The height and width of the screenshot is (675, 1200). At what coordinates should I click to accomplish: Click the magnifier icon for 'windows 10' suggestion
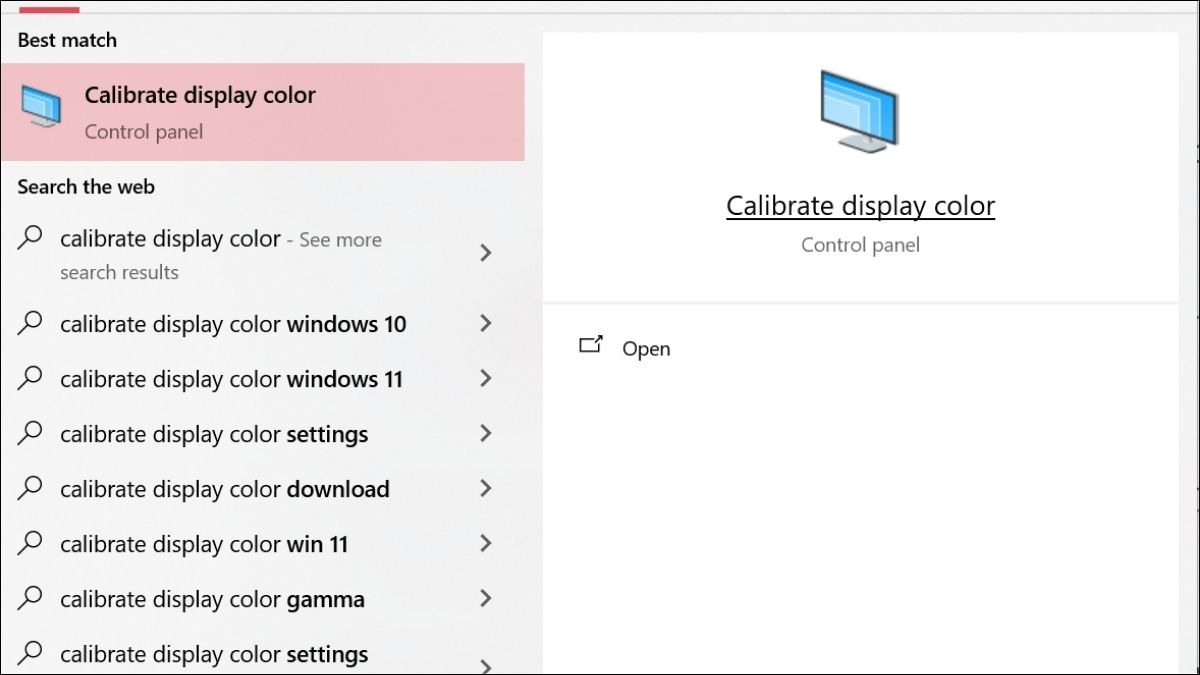tap(31, 324)
